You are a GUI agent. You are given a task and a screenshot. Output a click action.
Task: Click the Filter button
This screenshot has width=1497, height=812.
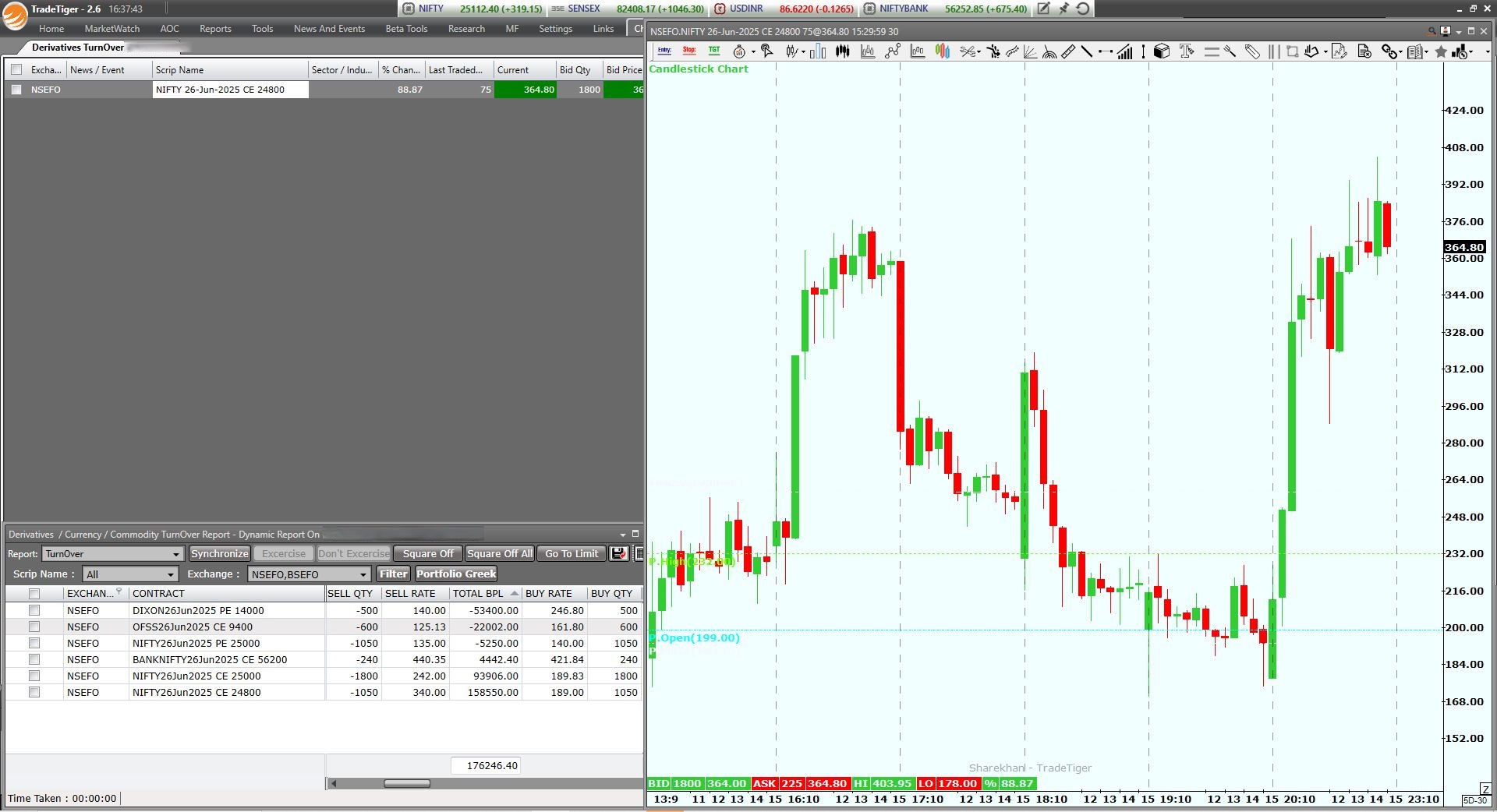[394, 574]
